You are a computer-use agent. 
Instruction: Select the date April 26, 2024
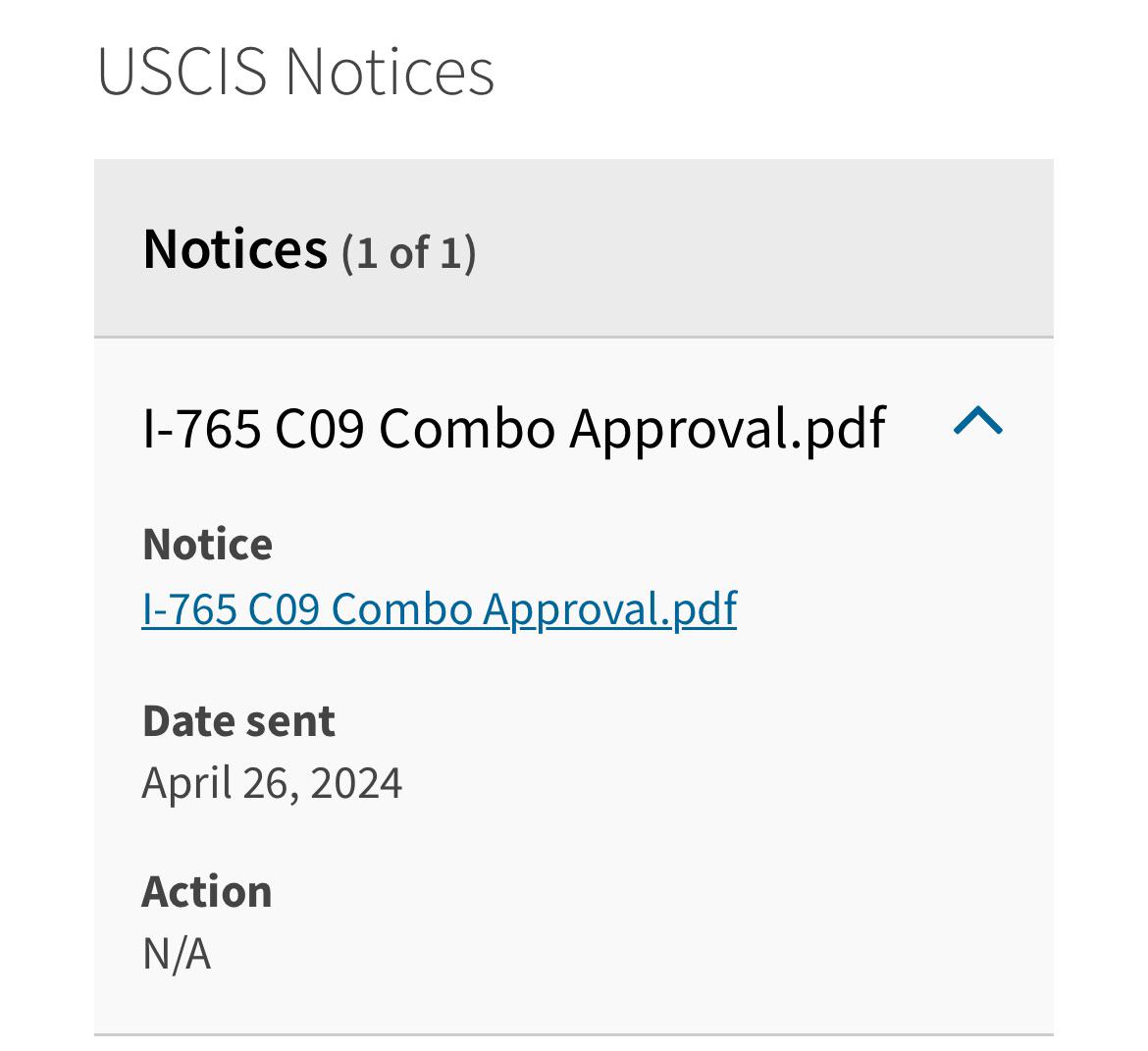(273, 782)
